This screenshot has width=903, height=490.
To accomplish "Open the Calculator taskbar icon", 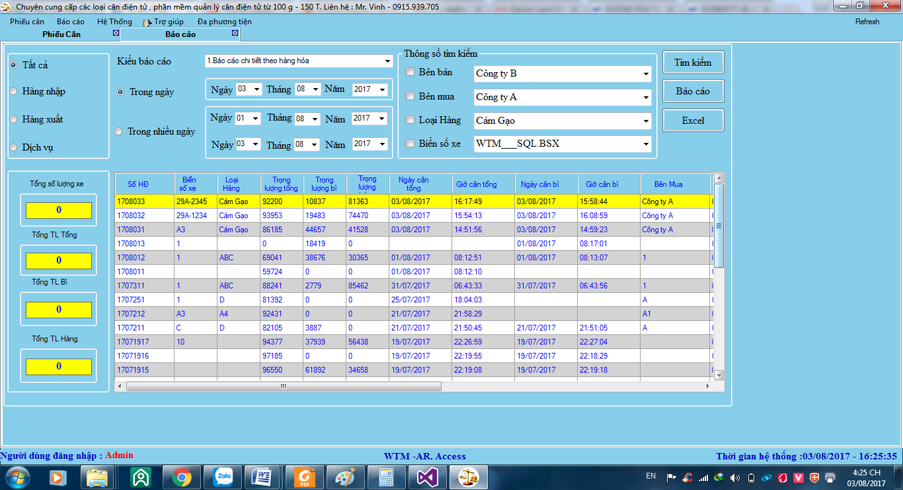I will [x=385, y=477].
